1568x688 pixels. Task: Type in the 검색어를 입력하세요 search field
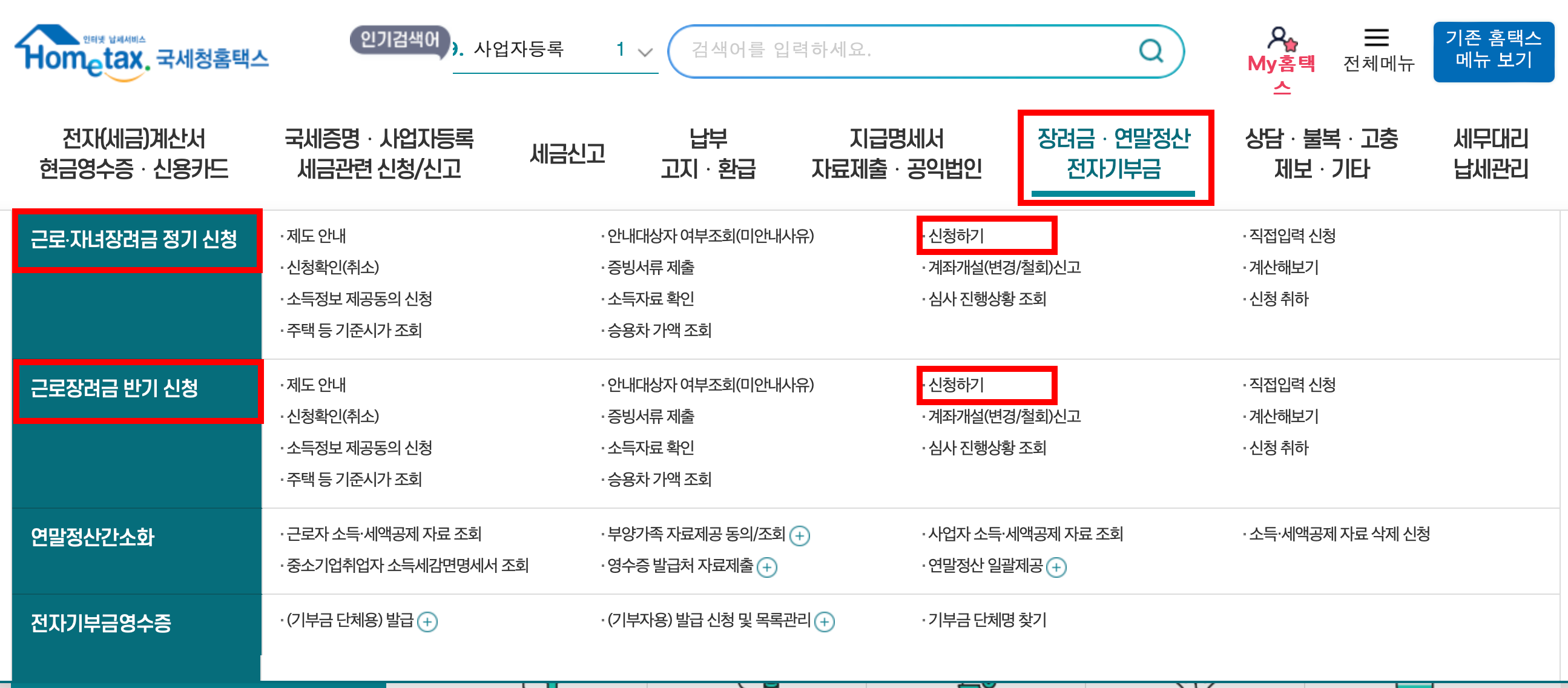pyautogui.click(x=901, y=50)
